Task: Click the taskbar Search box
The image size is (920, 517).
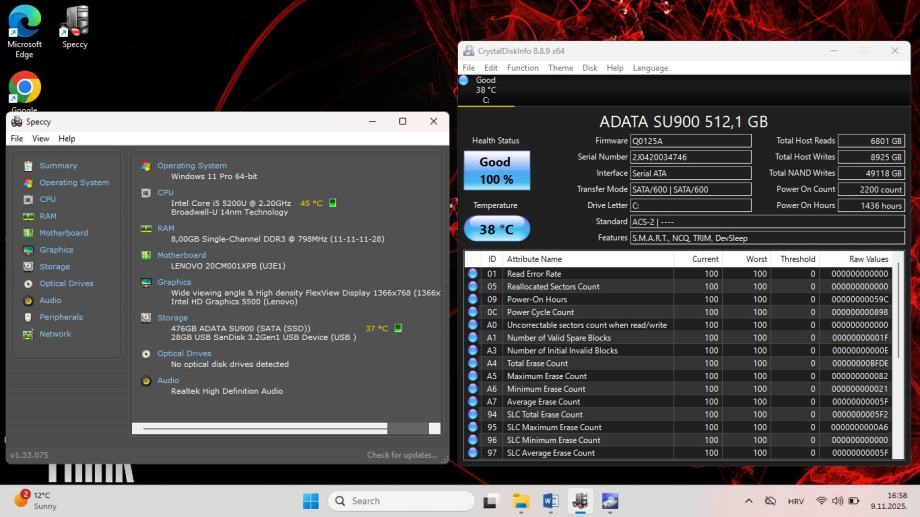Action: pos(401,501)
